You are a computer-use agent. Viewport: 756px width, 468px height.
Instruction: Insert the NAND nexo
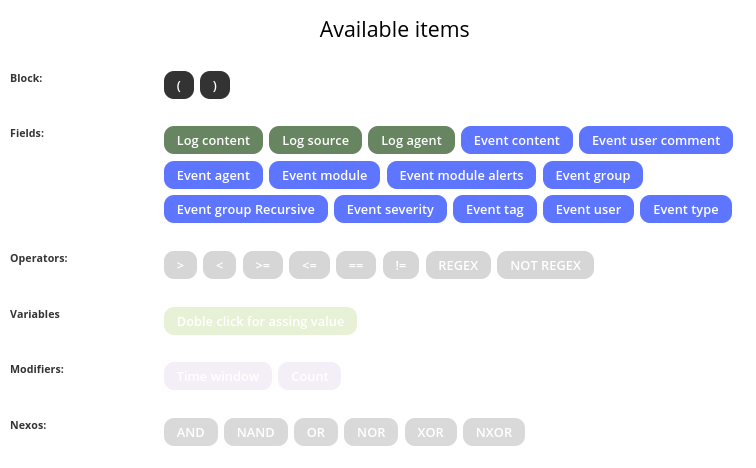pyautogui.click(x=256, y=432)
